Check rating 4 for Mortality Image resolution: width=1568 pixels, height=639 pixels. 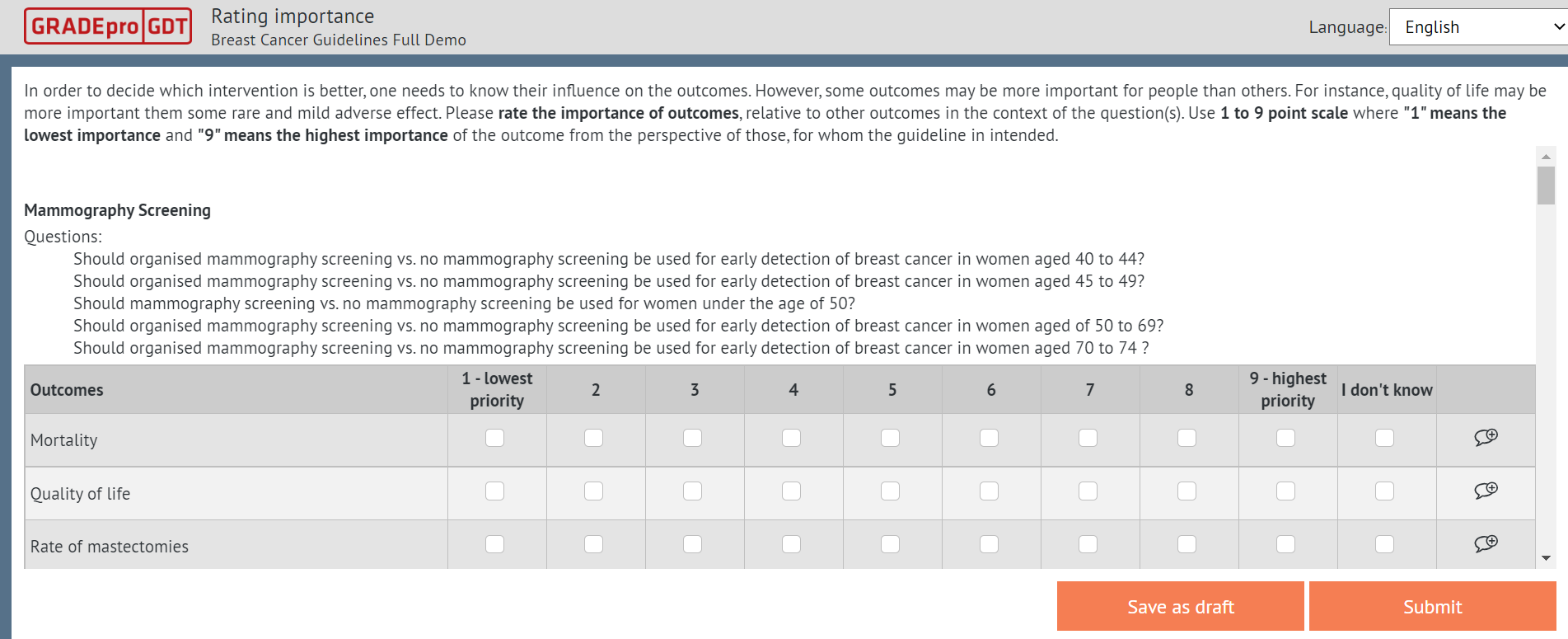point(792,438)
